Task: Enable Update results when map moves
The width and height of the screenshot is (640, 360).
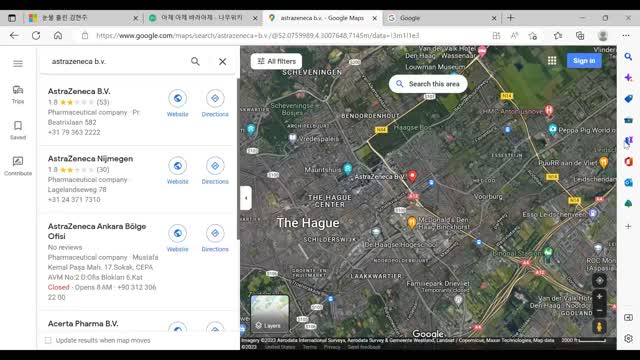Action: point(48,340)
